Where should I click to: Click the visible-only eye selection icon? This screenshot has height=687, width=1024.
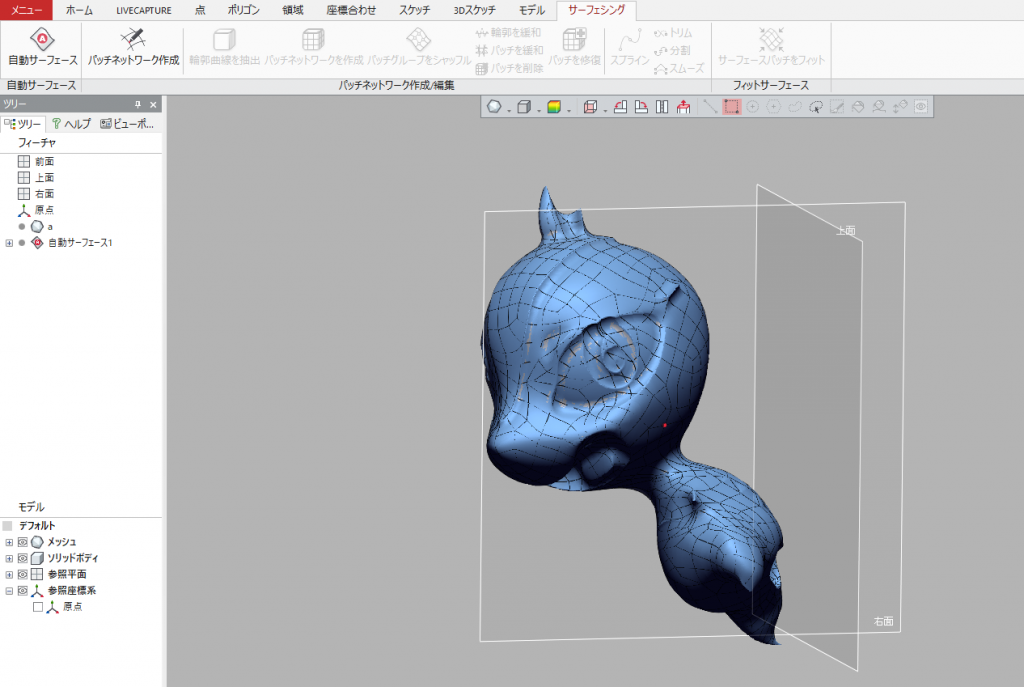921,106
